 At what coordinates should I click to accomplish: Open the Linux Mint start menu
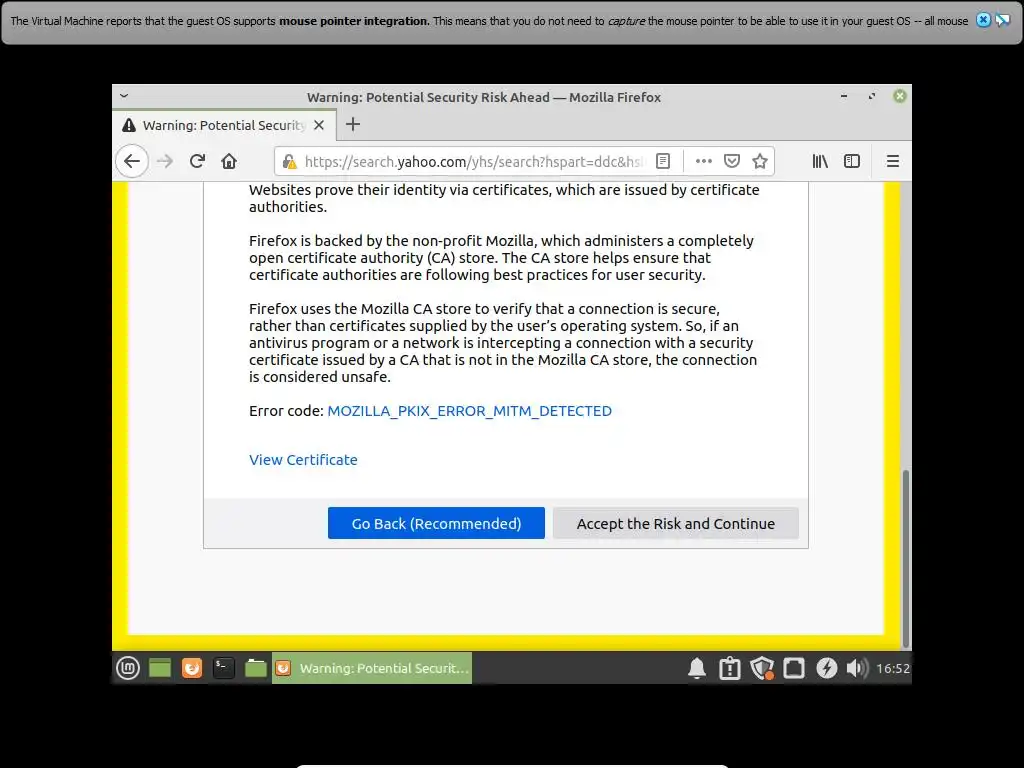[x=128, y=667]
